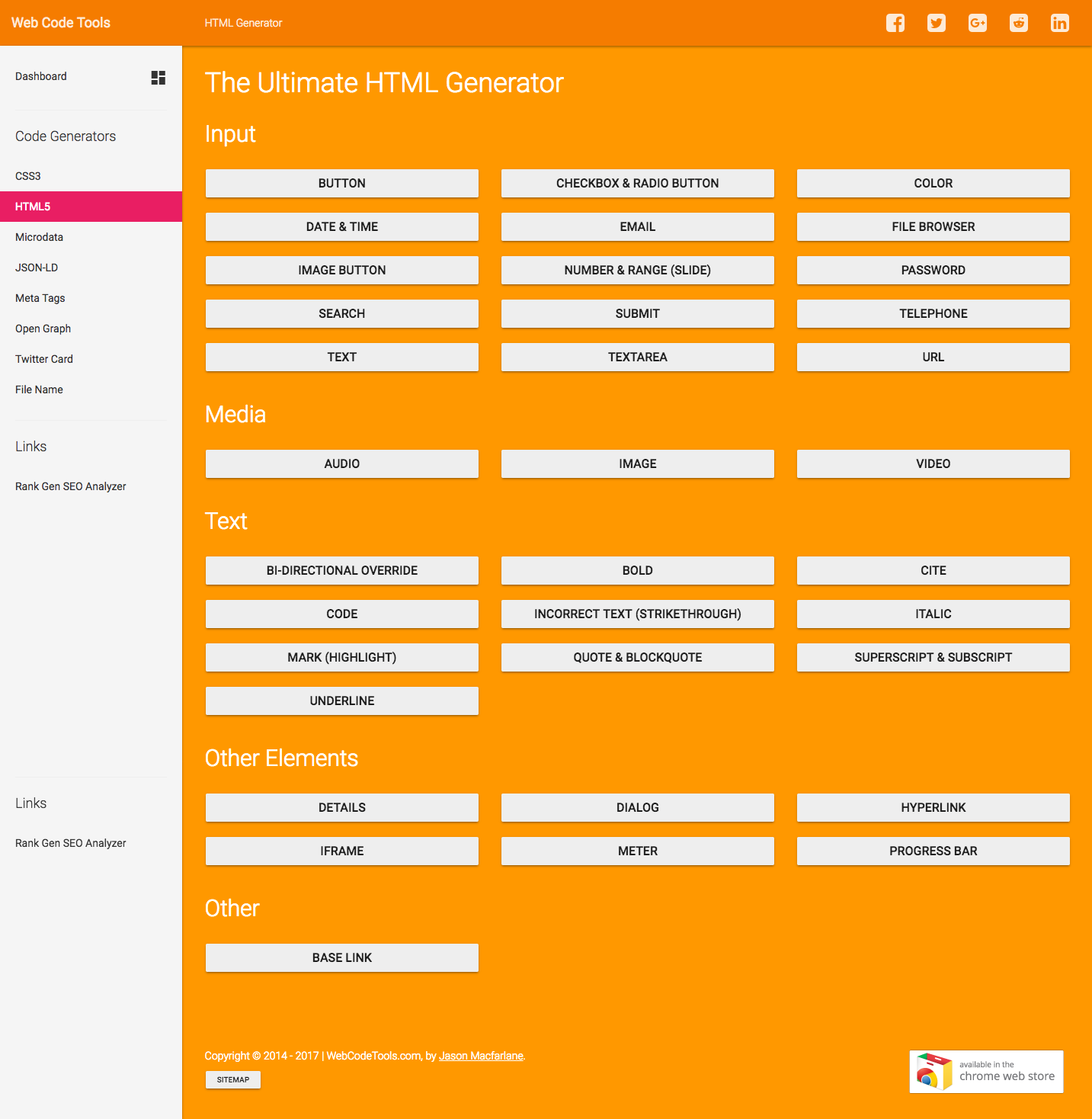Select the Textarea generator
The width and height of the screenshot is (1092, 1119).
[x=638, y=357]
